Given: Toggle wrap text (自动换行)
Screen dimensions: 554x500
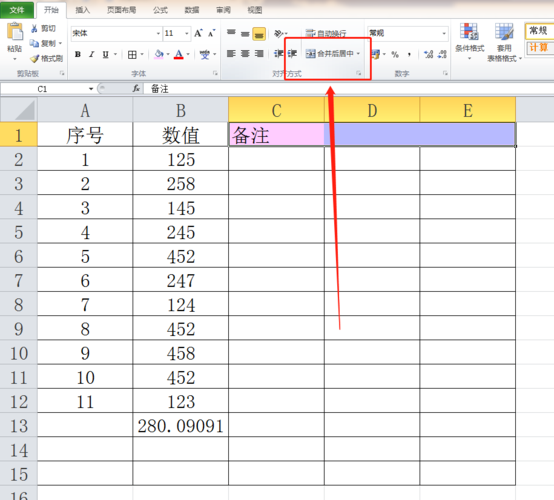Looking at the screenshot, I should (326, 34).
